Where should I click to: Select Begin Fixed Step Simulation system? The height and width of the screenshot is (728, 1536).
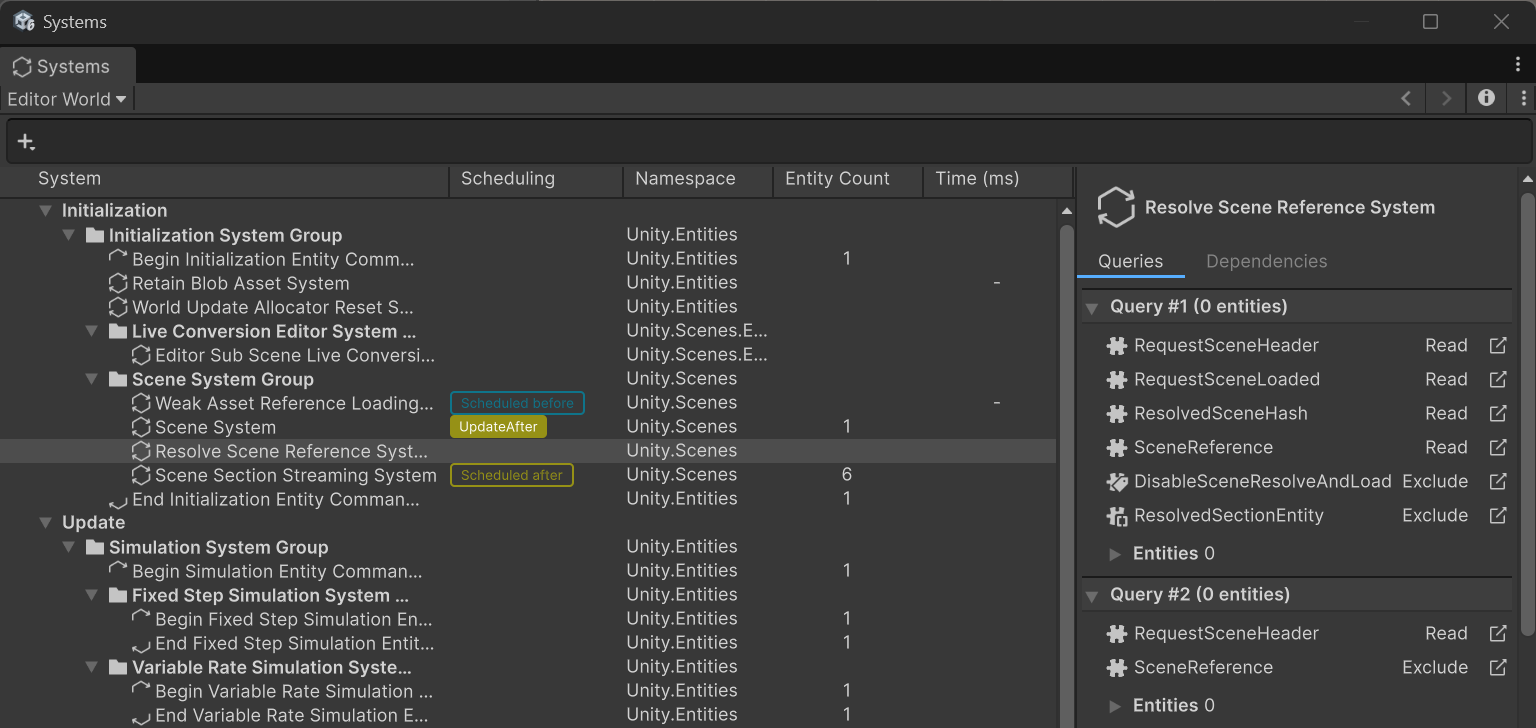(528, 619)
